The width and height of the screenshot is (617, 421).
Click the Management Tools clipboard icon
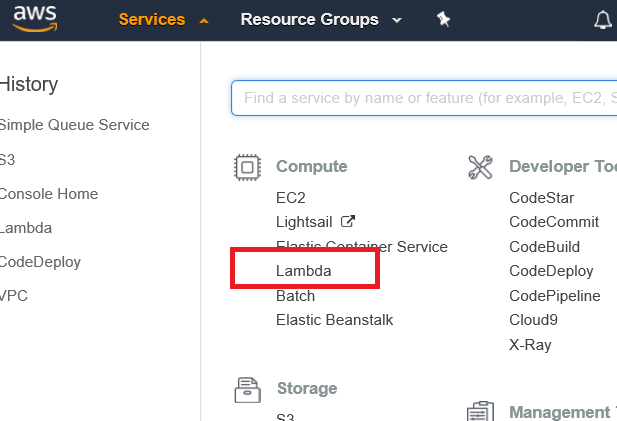[x=480, y=412]
